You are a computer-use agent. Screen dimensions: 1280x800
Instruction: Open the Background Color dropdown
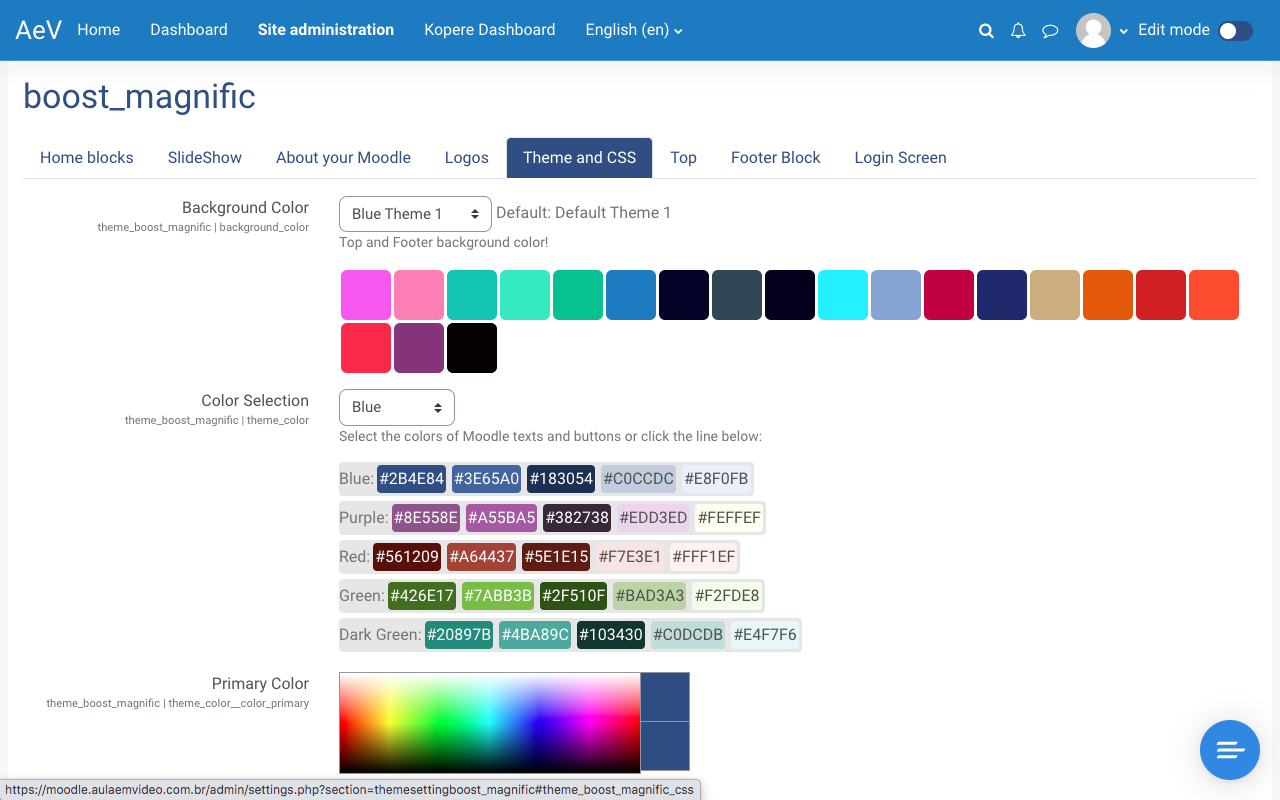[415, 214]
